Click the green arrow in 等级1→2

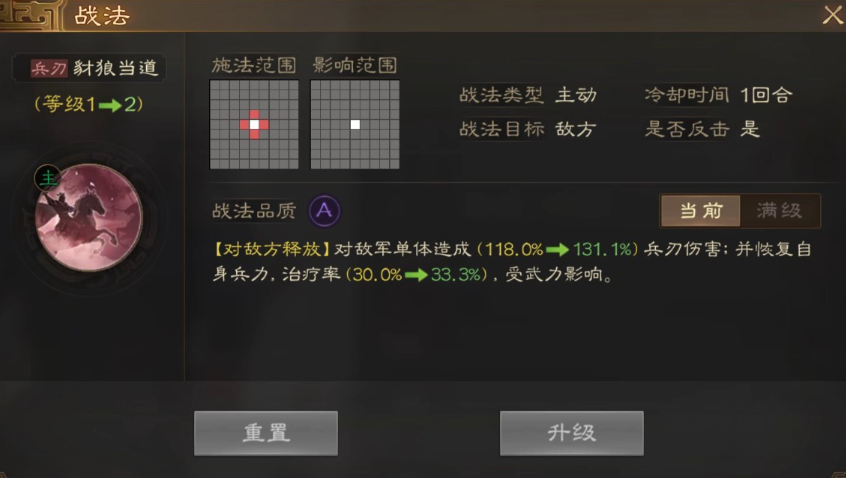[x=110, y=105]
